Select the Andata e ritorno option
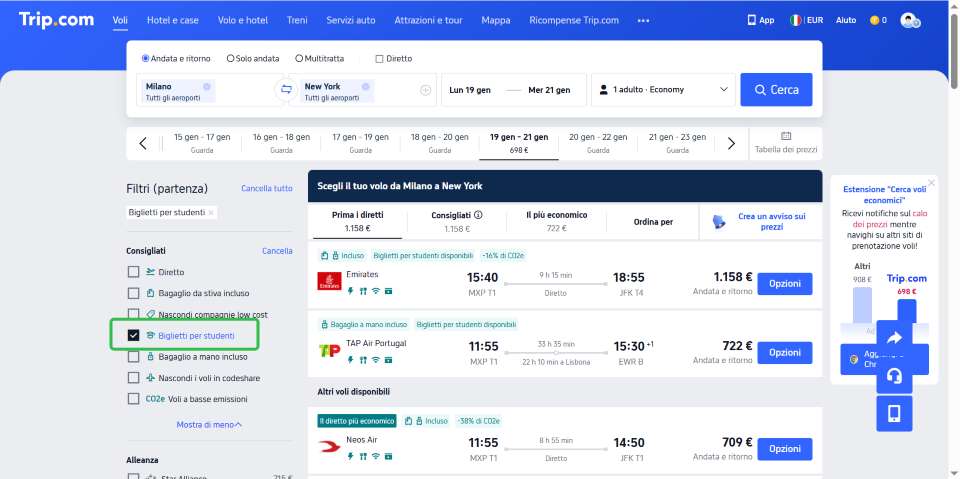 pyautogui.click(x=176, y=59)
